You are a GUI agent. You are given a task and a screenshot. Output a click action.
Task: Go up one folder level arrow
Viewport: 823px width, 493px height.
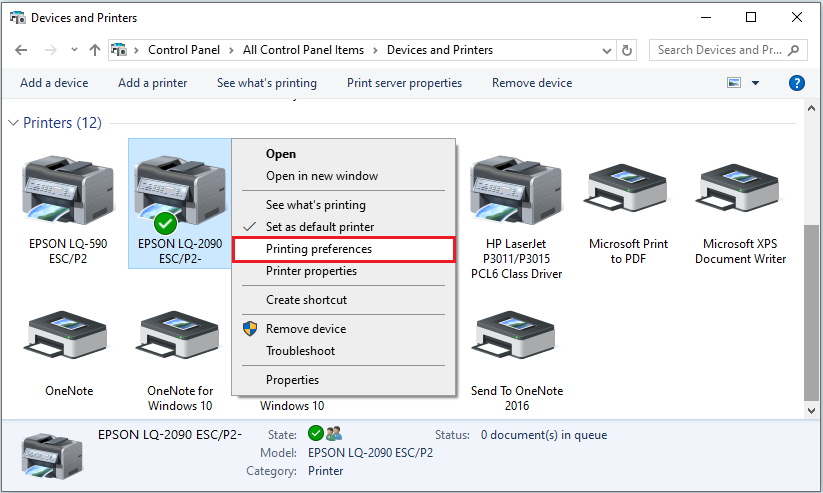94,50
